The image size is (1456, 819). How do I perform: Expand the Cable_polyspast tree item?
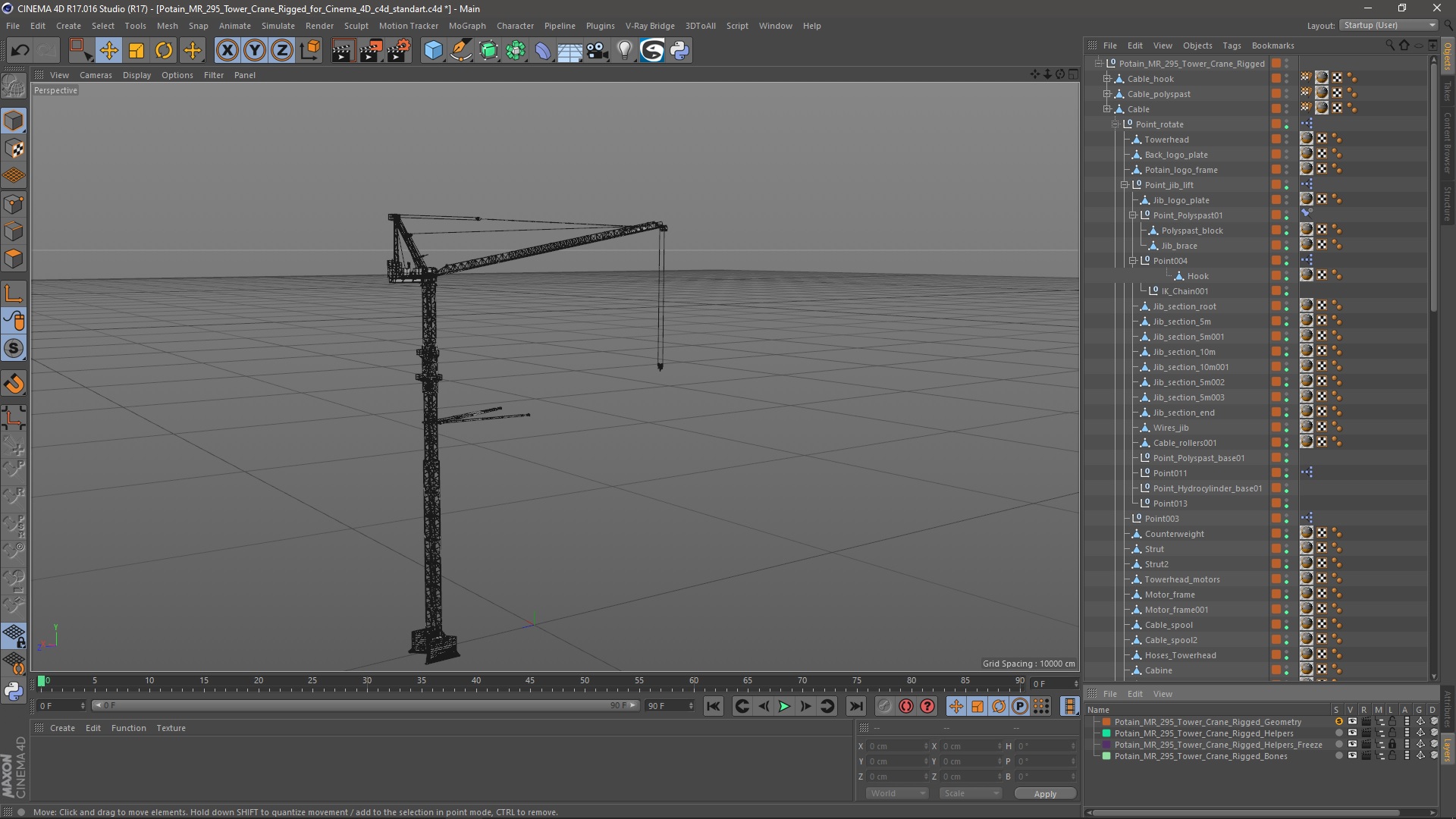[1107, 94]
